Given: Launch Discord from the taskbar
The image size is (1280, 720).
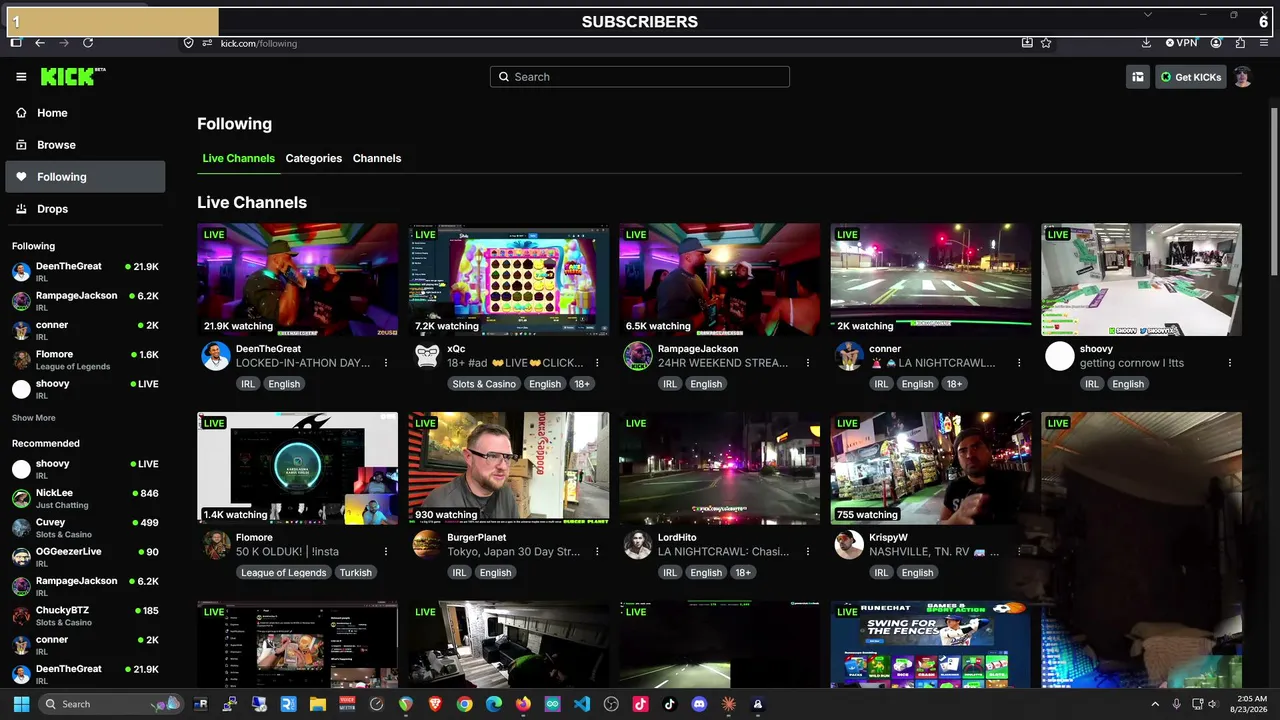Looking at the screenshot, I should (x=699, y=704).
